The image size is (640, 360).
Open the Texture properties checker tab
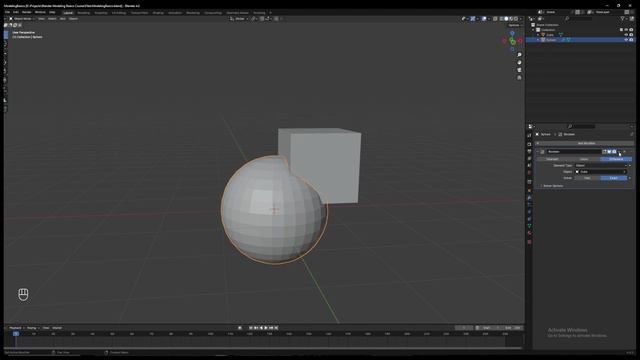[529, 242]
